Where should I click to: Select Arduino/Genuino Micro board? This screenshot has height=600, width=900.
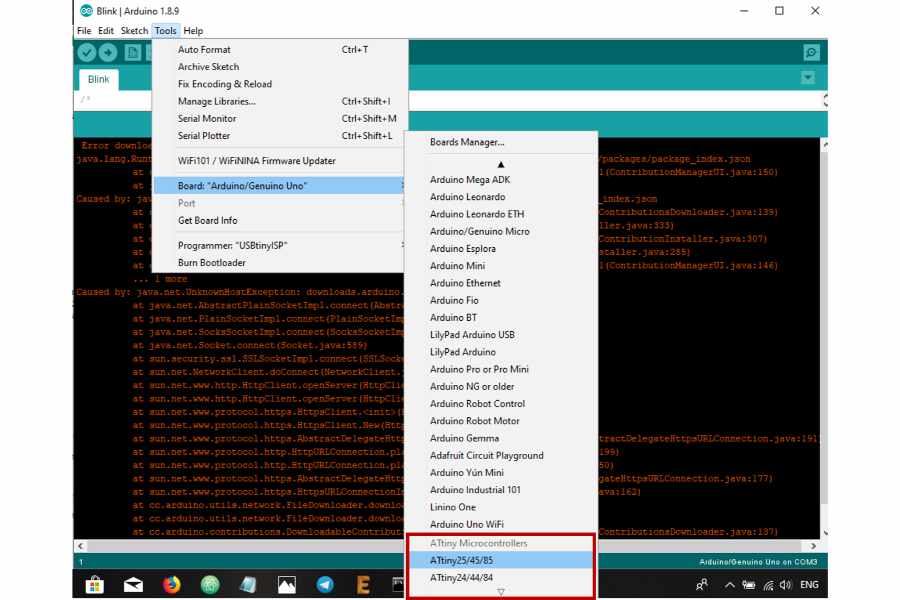coord(501,231)
